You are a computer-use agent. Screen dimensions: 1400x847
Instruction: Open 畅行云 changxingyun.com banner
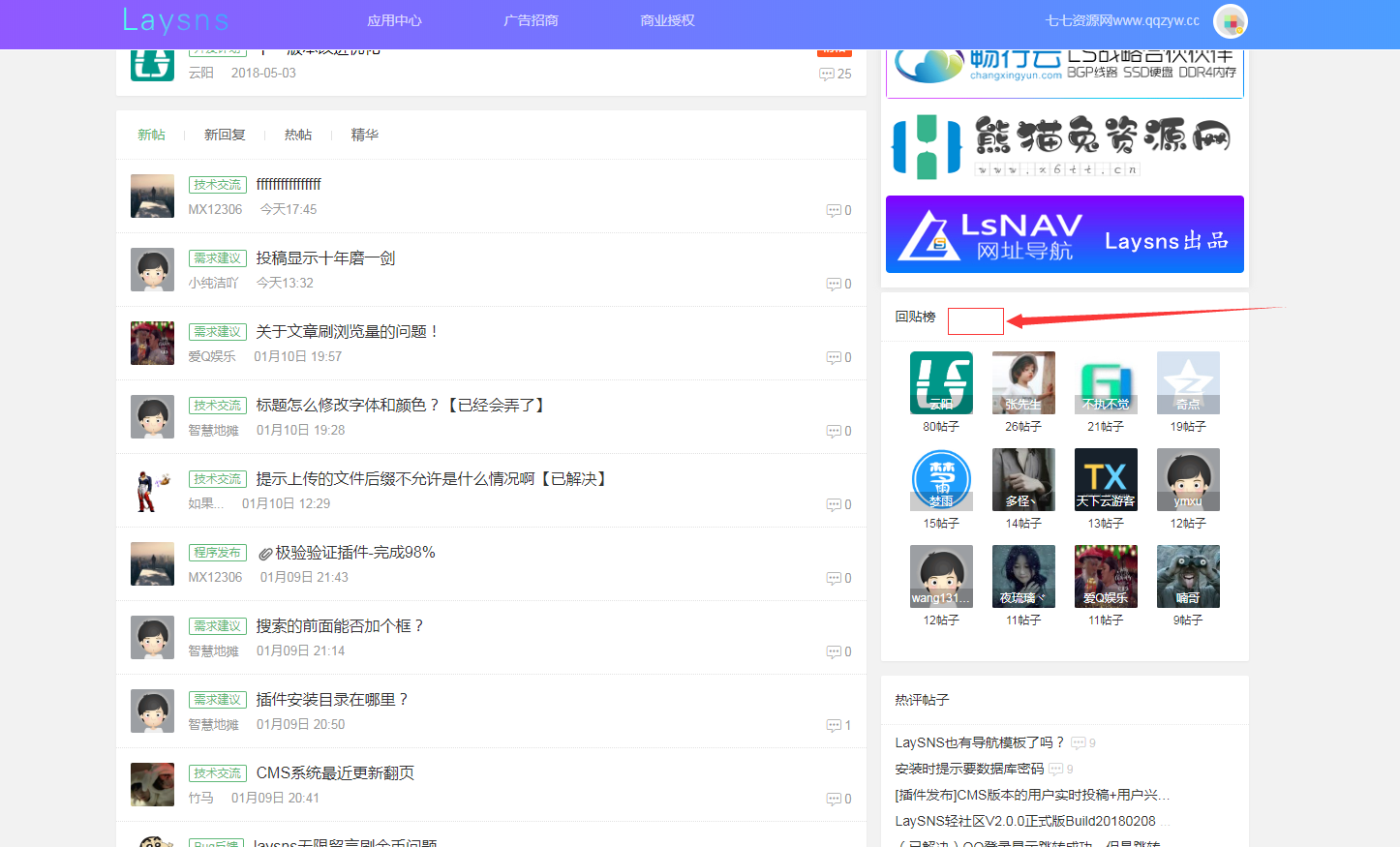pyautogui.click(x=1065, y=72)
